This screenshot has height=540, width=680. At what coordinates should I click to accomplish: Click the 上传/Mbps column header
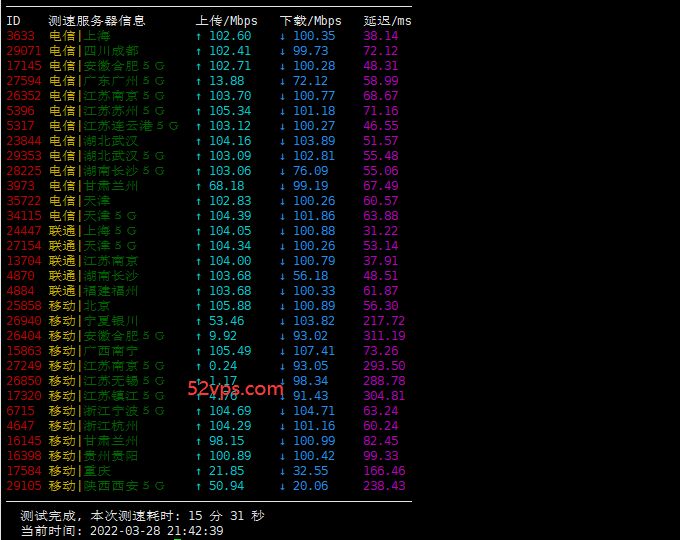point(226,21)
